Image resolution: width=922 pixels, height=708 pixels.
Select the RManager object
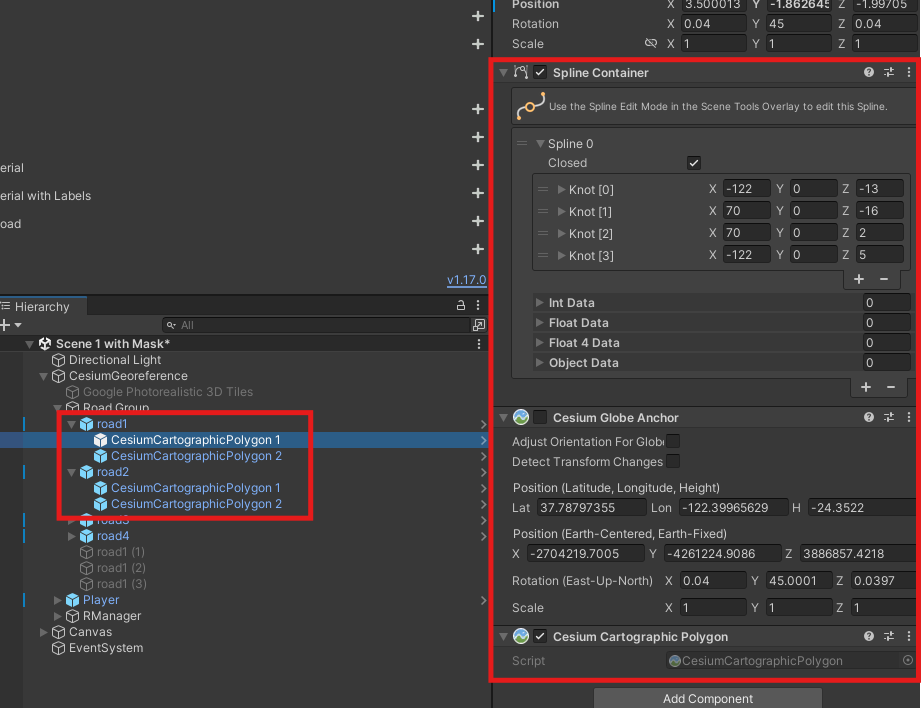point(112,616)
